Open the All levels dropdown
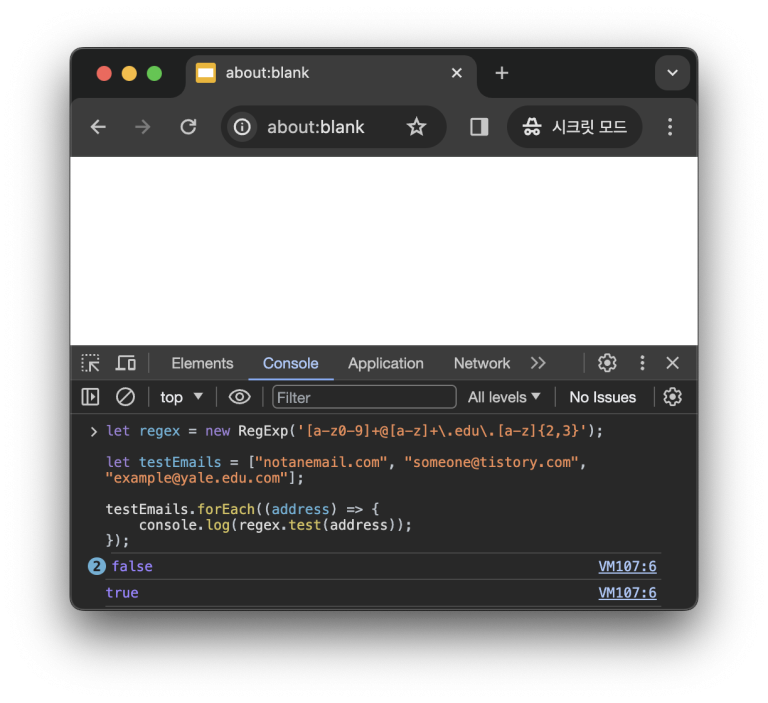The image size is (768, 703). click(x=504, y=397)
